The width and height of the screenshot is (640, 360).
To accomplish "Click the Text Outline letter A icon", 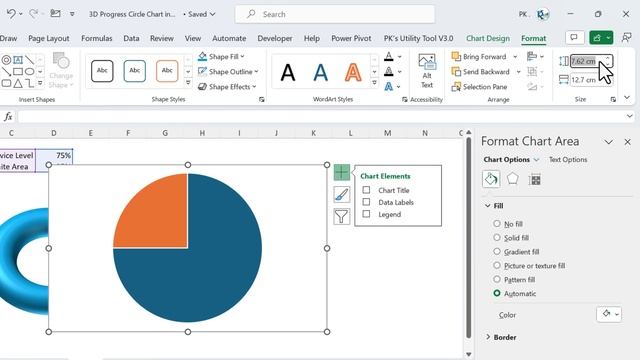I will coord(389,71).
